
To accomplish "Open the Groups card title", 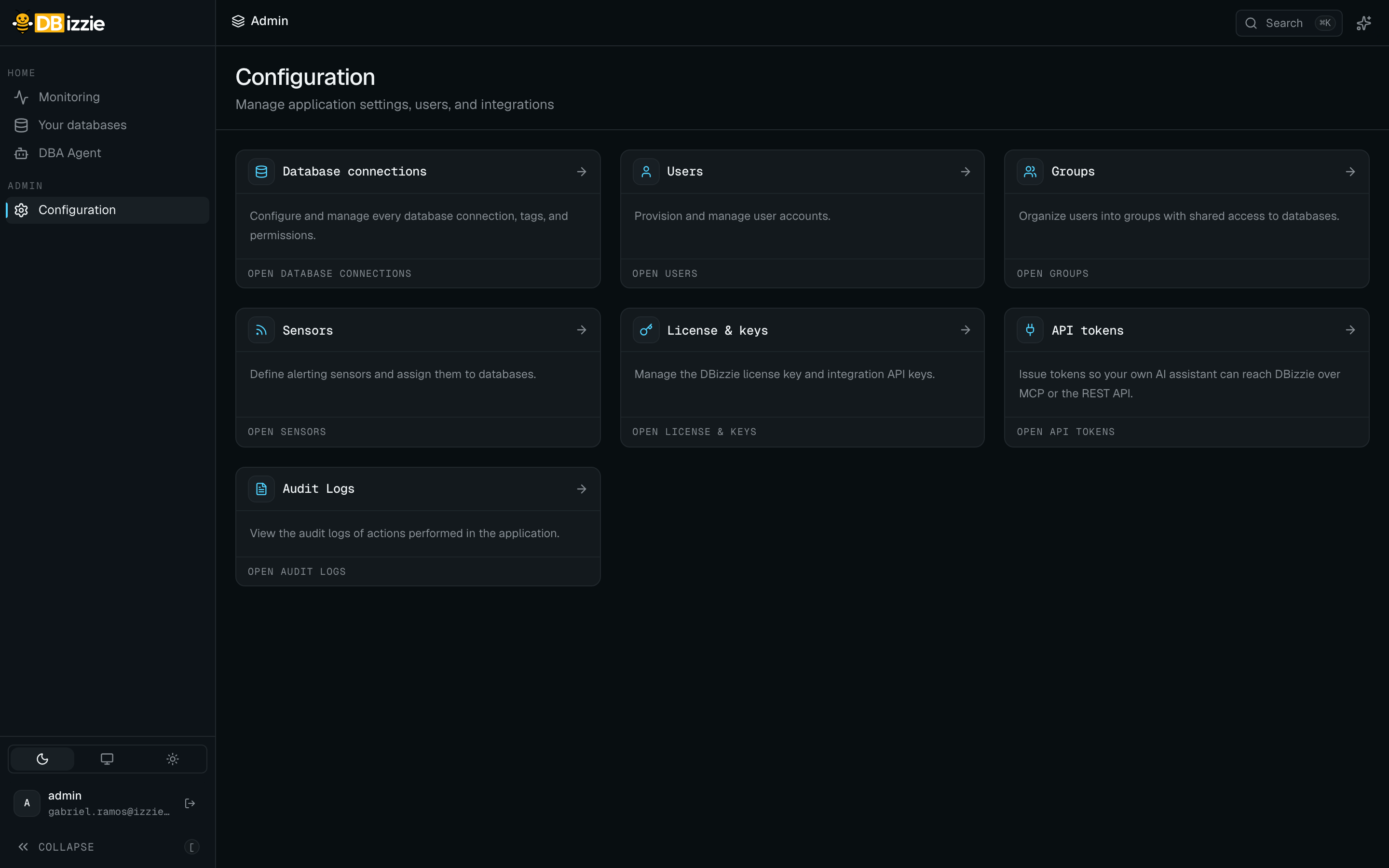I will [x=1073, y=172].
